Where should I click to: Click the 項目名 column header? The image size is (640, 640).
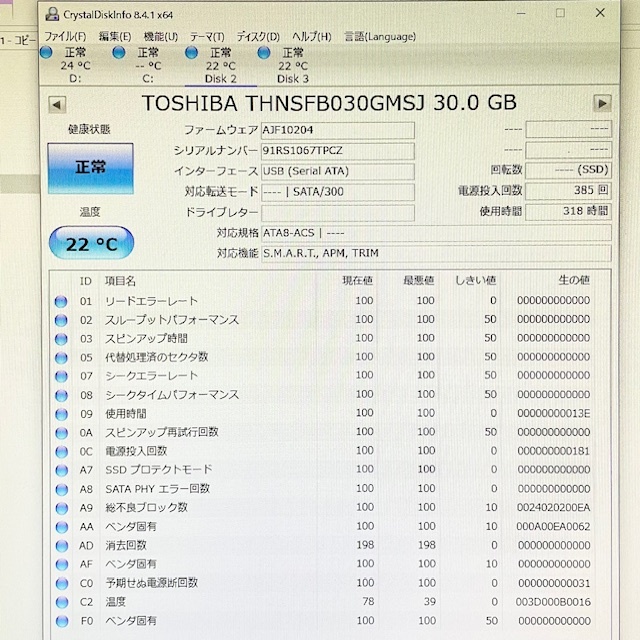(x=120, y=281)
